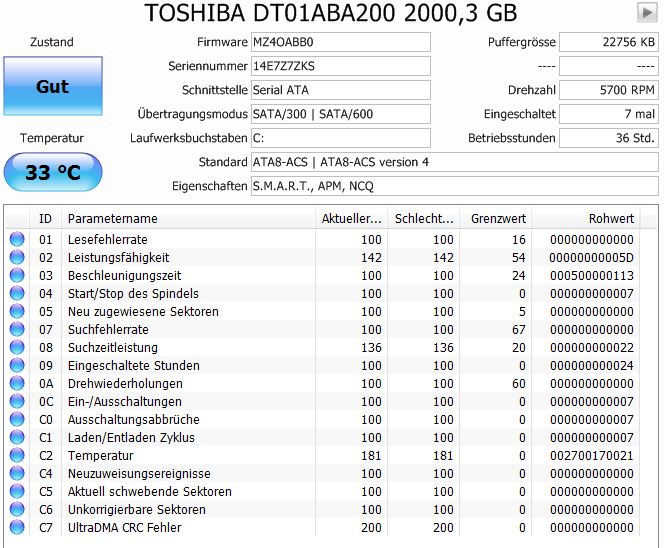The width and height of the screenshot is (664, 548).
Task: Click the Laufwerksbuchstaben field C:
Action: tap(341, 138)
